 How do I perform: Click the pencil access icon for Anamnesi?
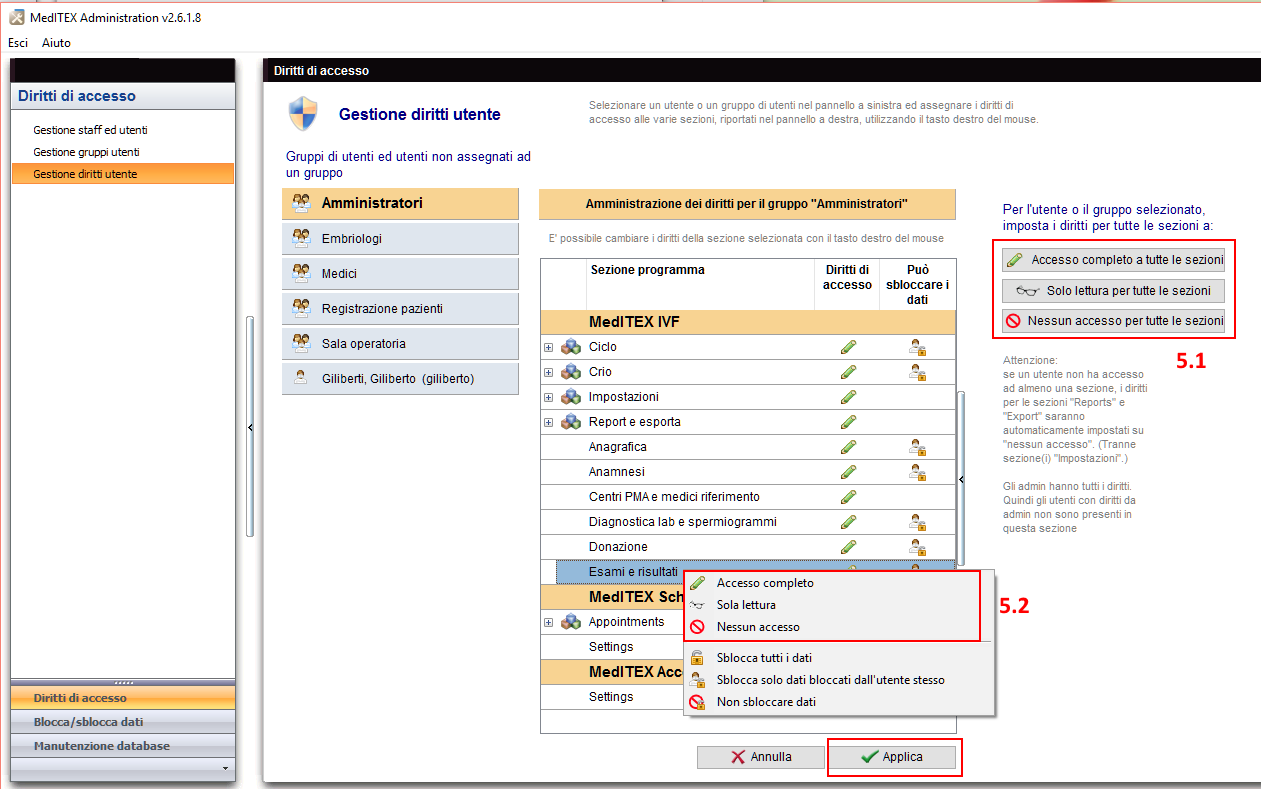click(x=848, y=472)
